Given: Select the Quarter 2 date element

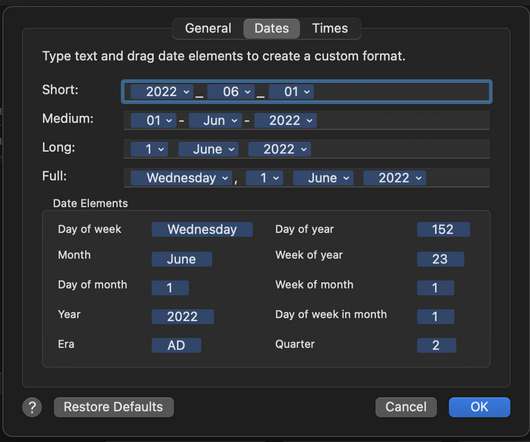Looking at the screenshot, I should pyautogui.click(x=436, y=345).
